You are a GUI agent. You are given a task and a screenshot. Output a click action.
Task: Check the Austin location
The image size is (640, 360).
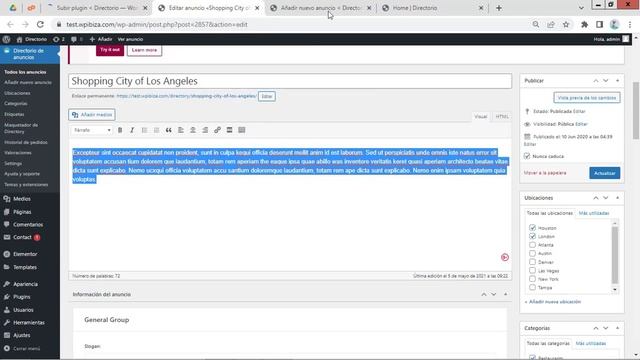pos(532,253)
